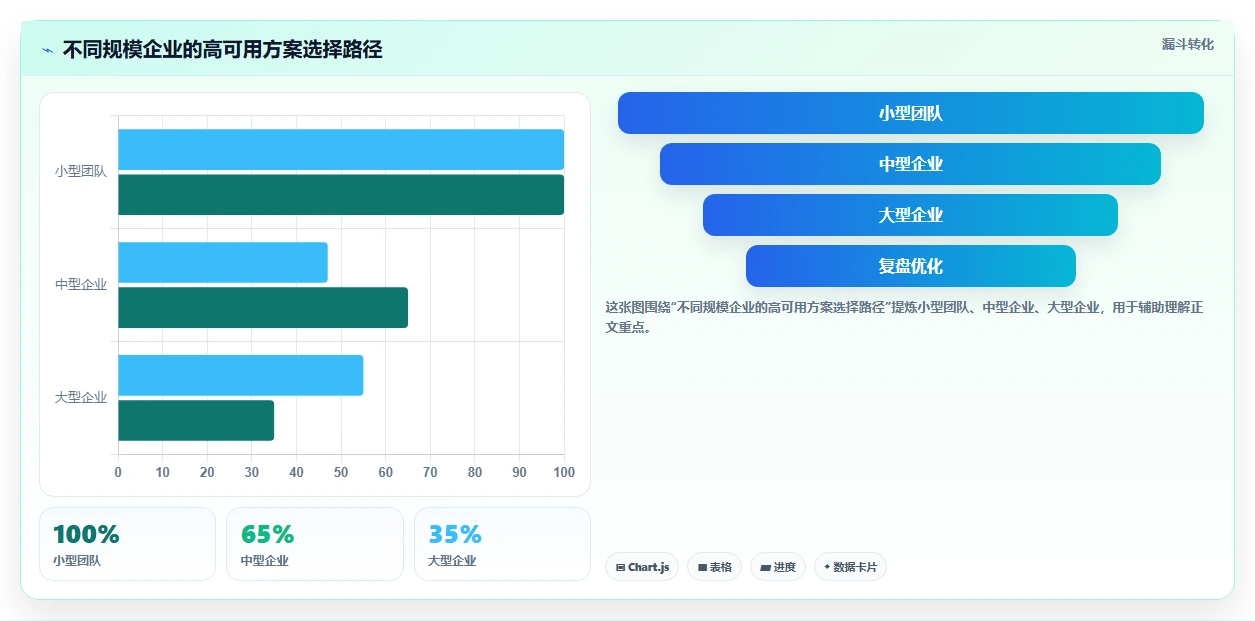Viewport: 1255px width, 621px height.
Task: Click the 大型企业 y-axis label
Action: [81, 398]
